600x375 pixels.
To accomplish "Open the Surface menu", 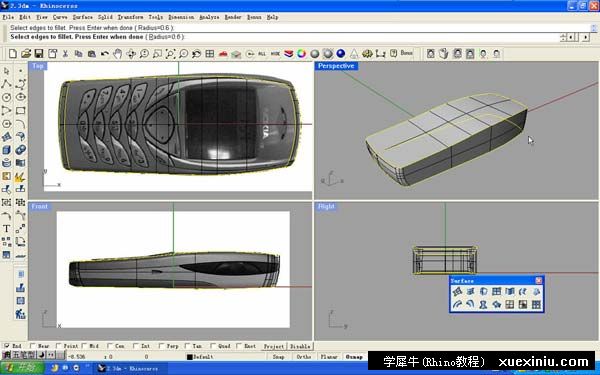I will [x=82, y=17].
